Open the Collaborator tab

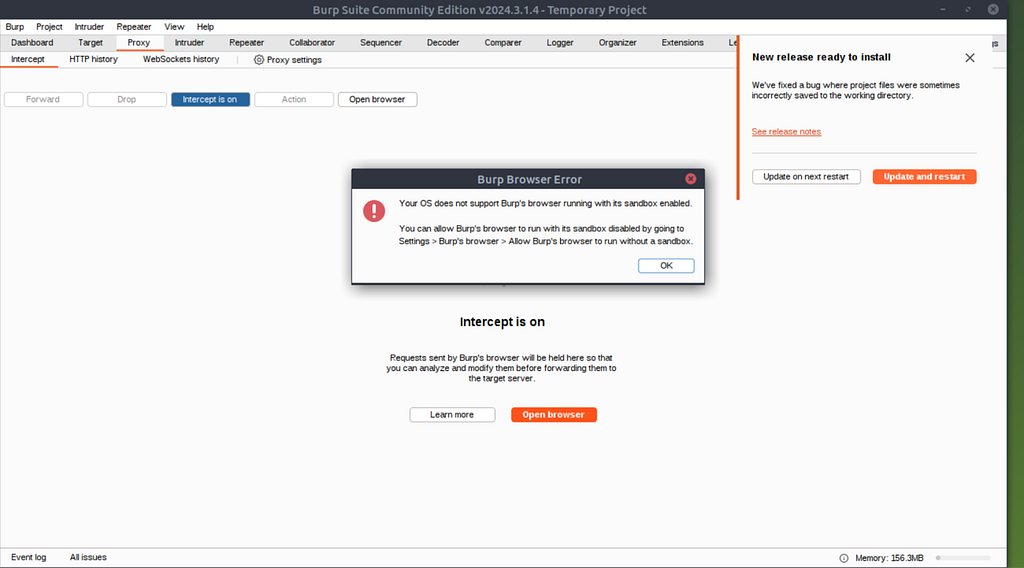(312, 42)
